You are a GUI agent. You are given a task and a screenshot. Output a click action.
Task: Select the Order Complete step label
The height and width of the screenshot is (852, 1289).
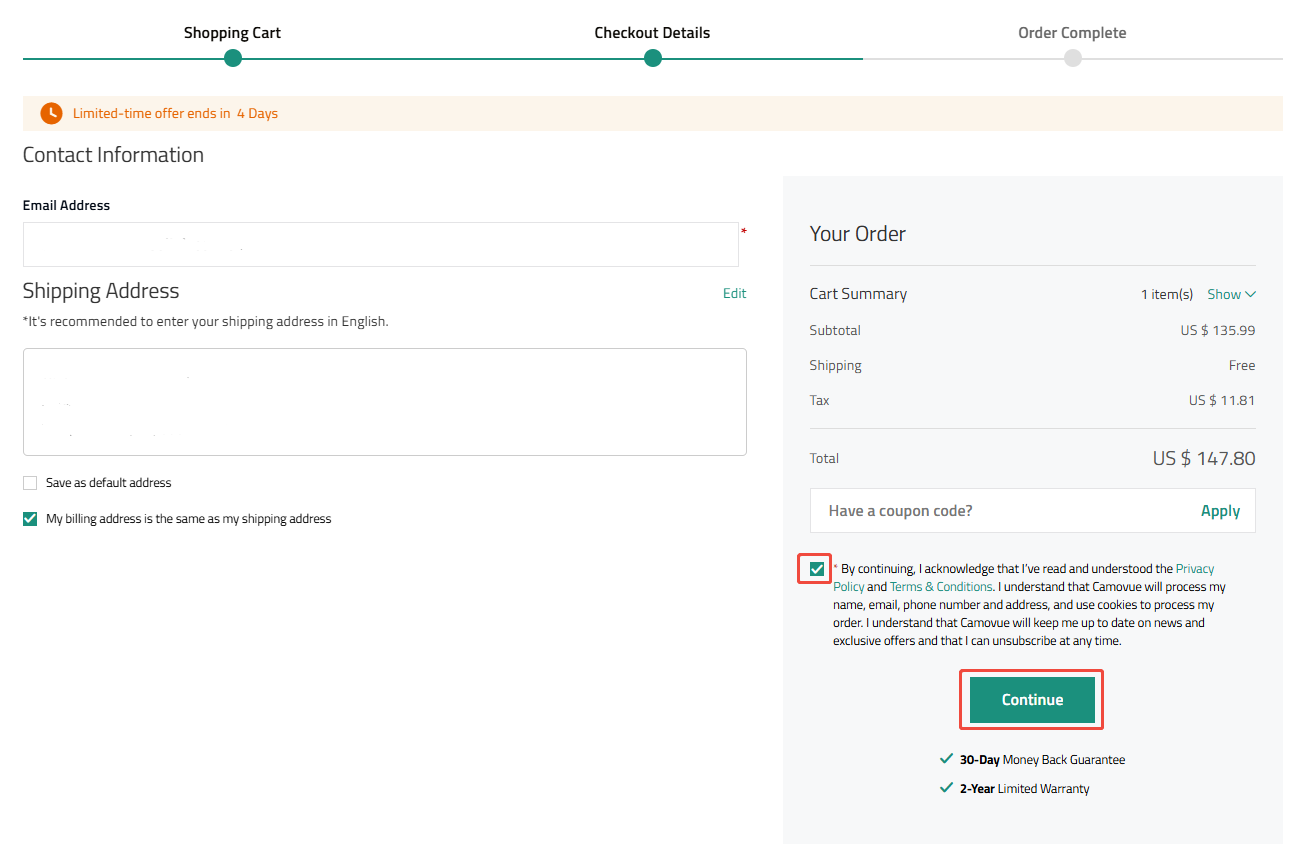[1072, 33]
